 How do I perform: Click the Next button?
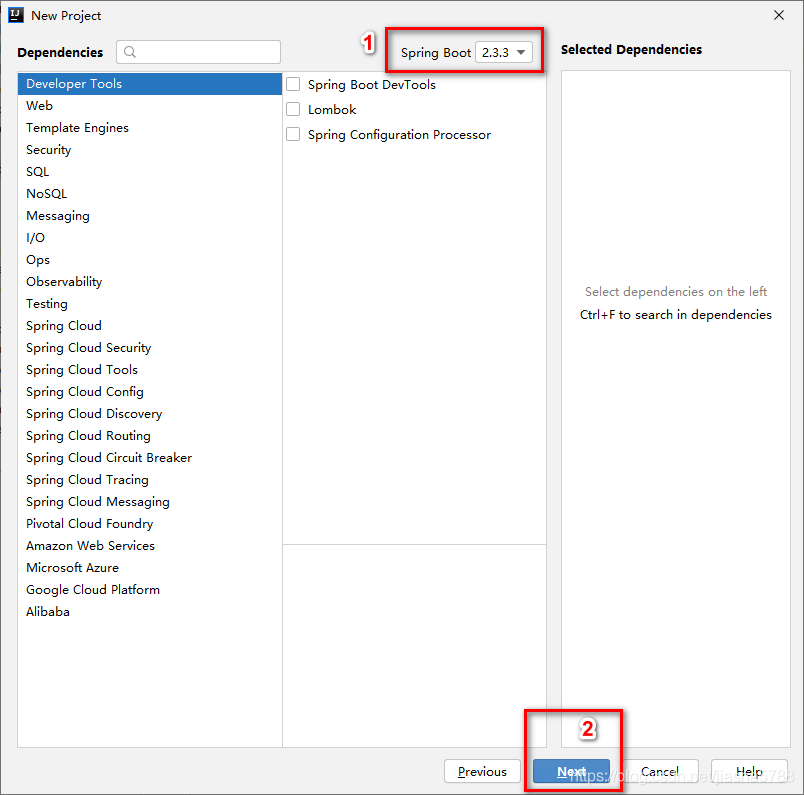(571, 771)
